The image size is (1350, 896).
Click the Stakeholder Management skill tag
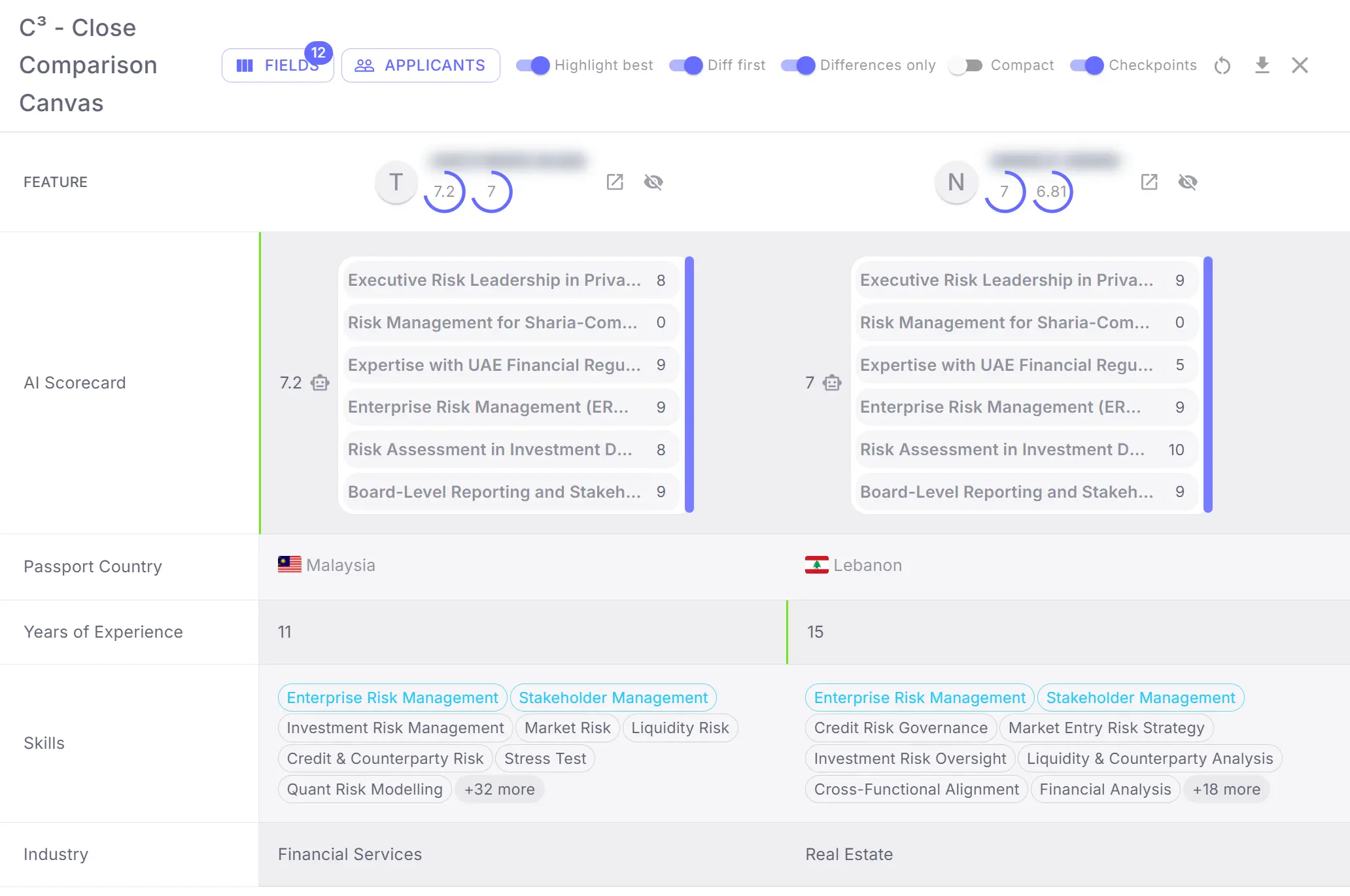tap(613, 697)
